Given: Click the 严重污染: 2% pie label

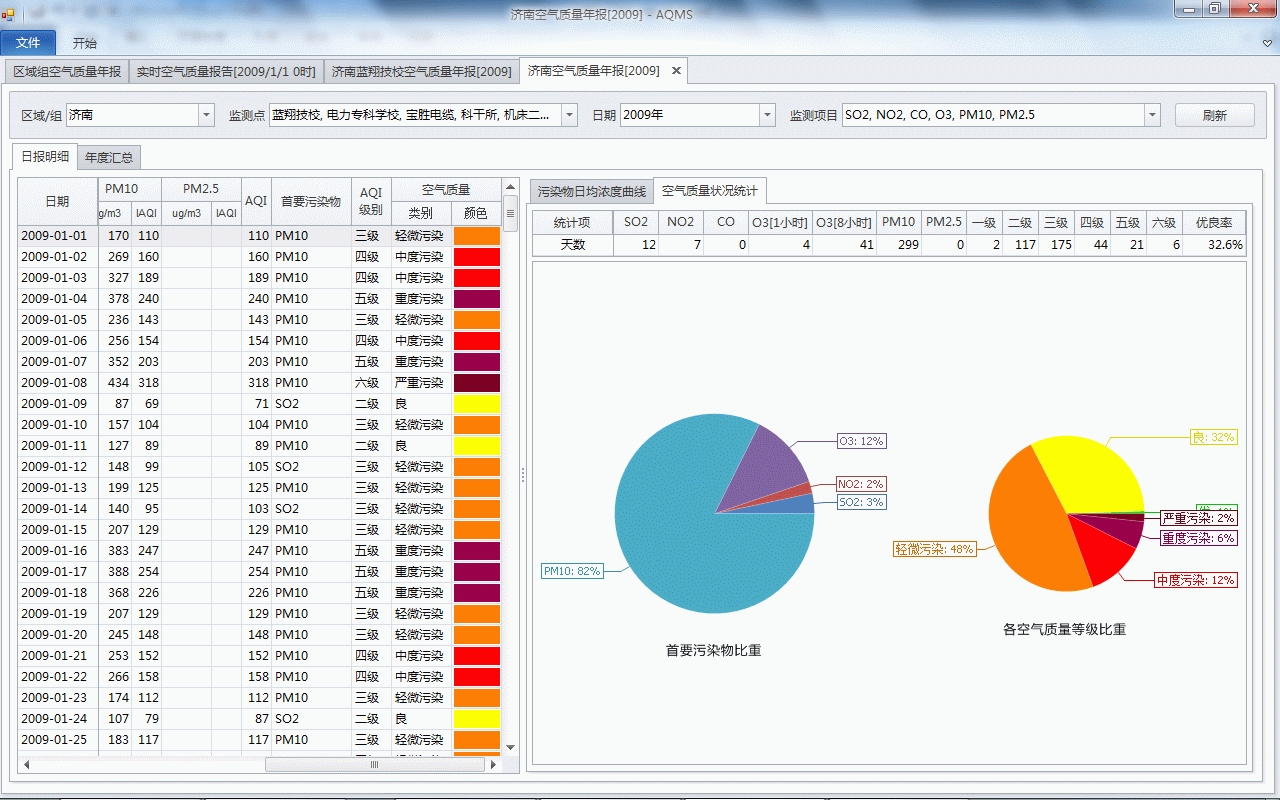Looking at the screenshot, I should click(x=1199, y=518).
